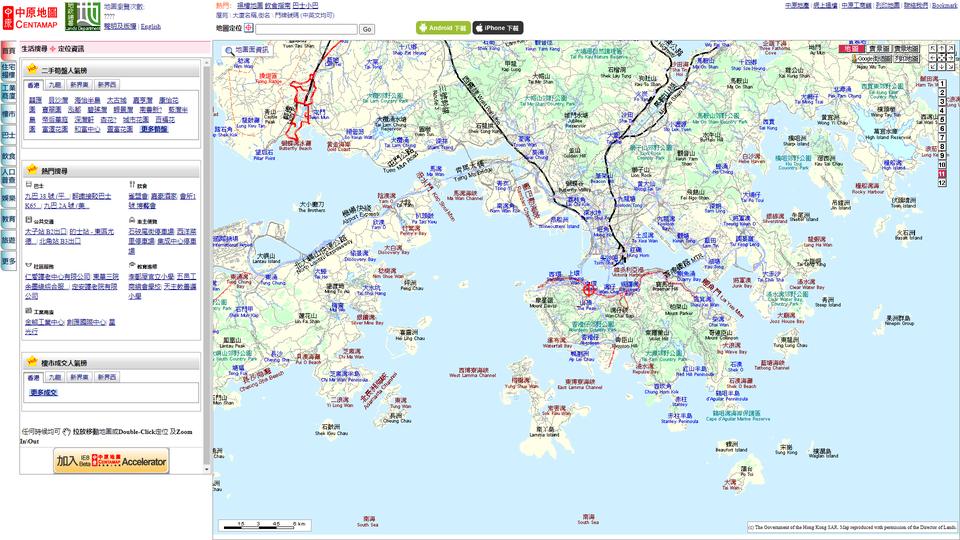Pan the map to the lower-right diagonal

click(951, 67)
